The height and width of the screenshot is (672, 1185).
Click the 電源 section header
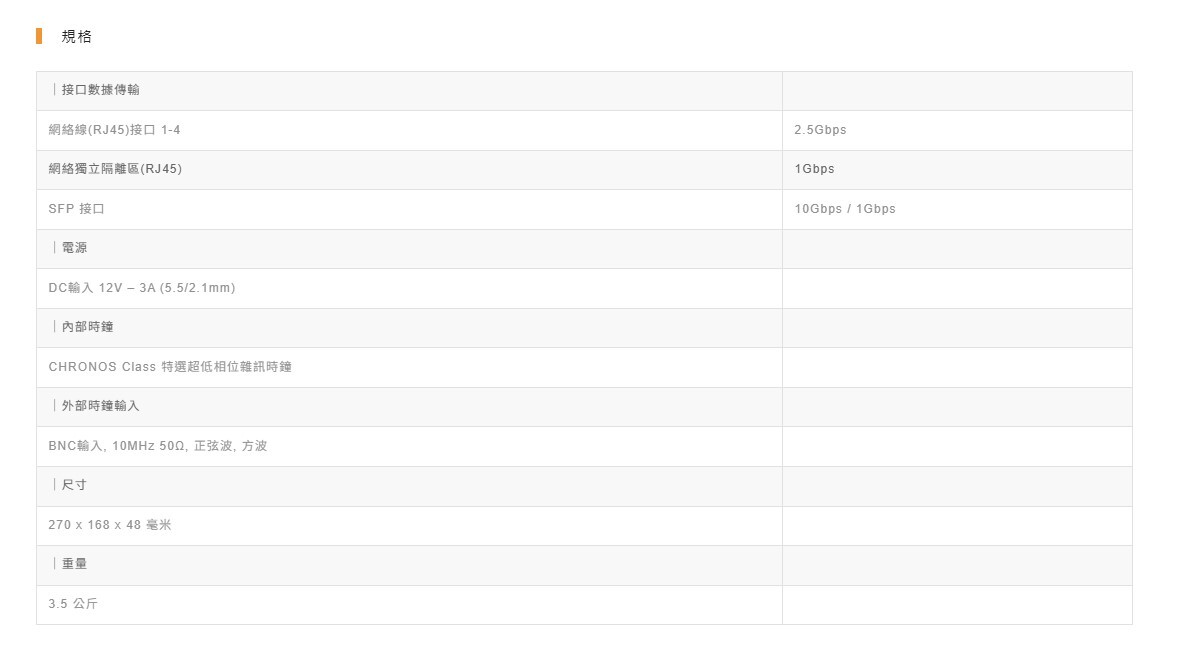click(74, 248)
